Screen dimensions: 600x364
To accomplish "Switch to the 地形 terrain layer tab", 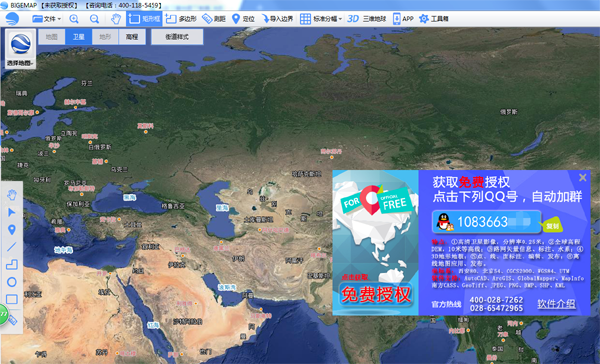I will pyautogui.click(x=105, y=37).
